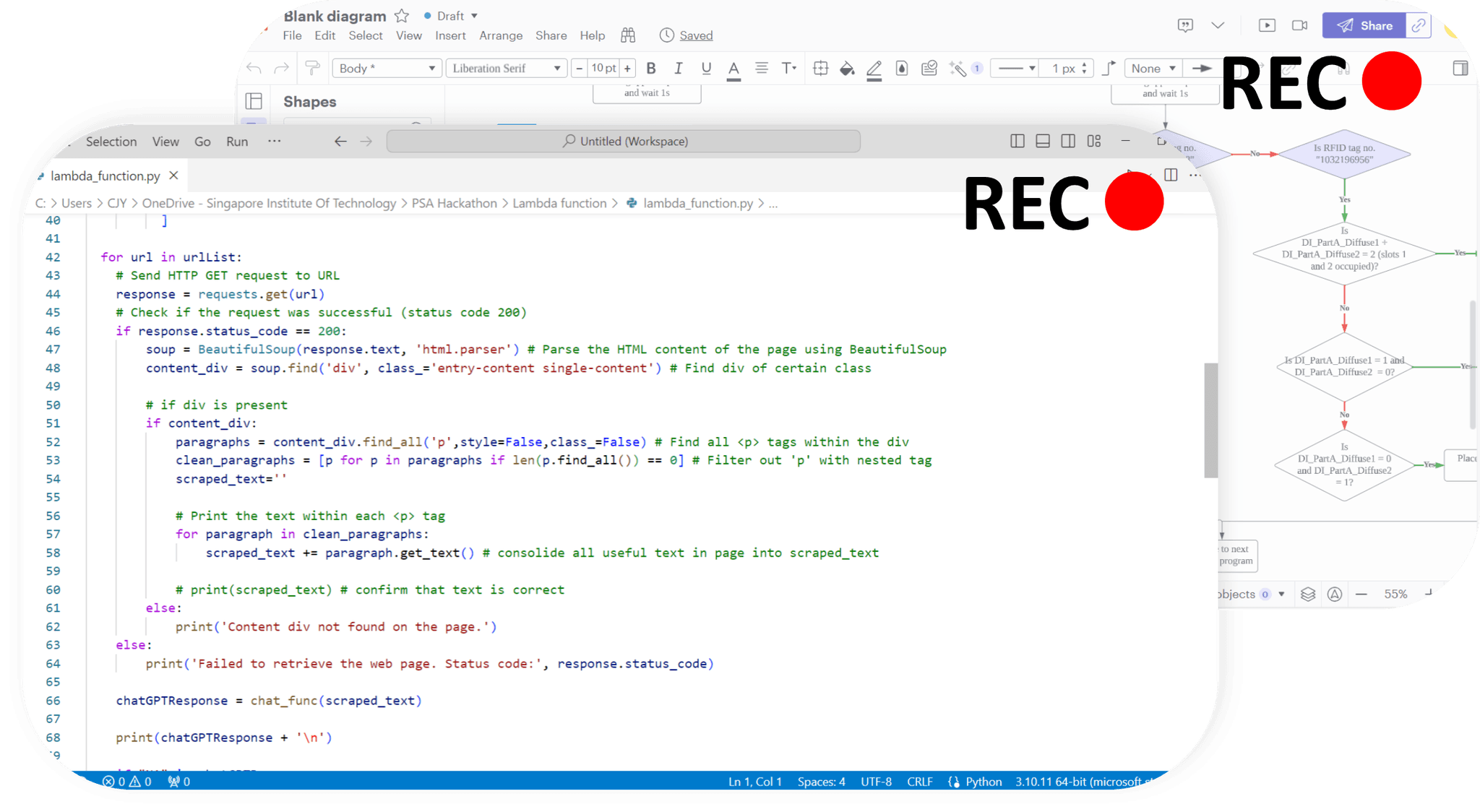Open the Run menu in editor
The image size is (1480, 812).
[x=237, y=142]
